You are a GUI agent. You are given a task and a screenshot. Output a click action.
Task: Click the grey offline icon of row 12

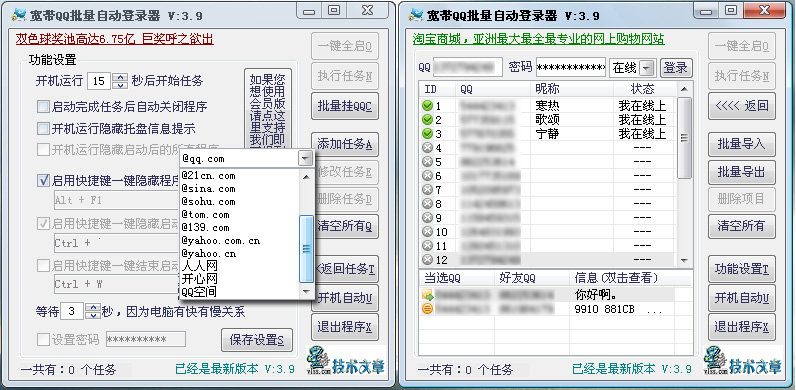coord(427,259)
